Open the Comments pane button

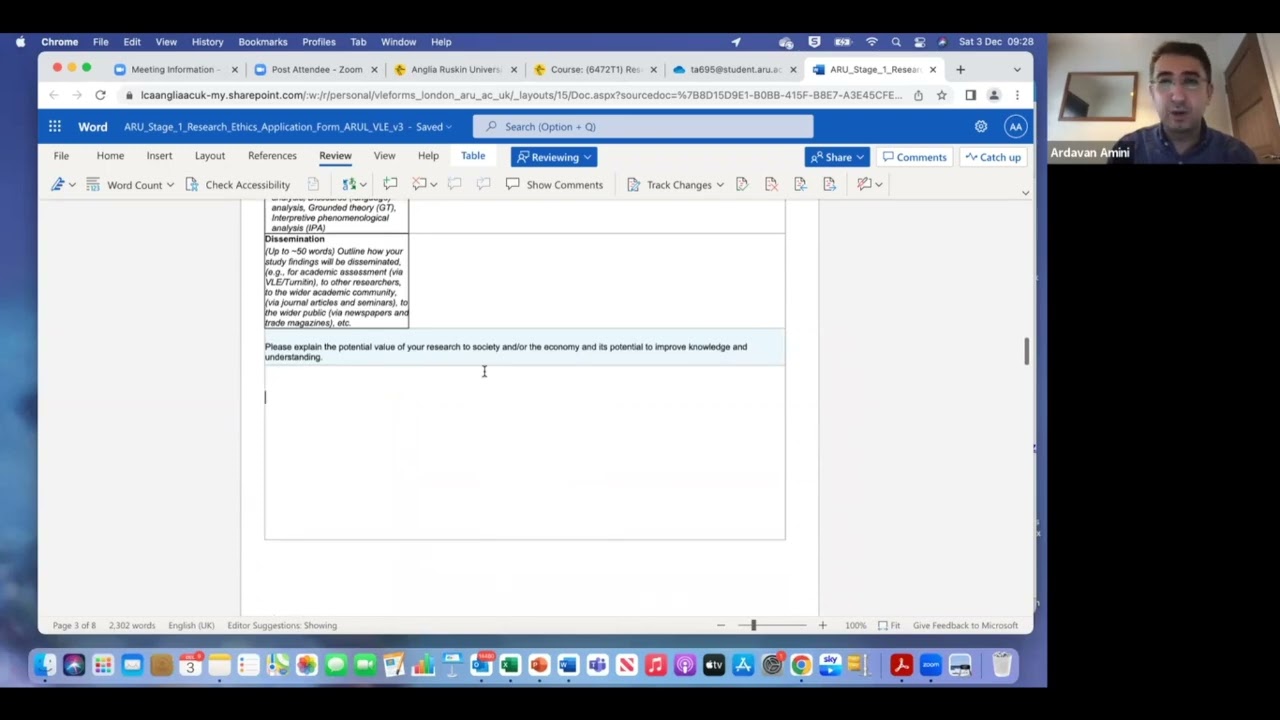coord(914,157)
